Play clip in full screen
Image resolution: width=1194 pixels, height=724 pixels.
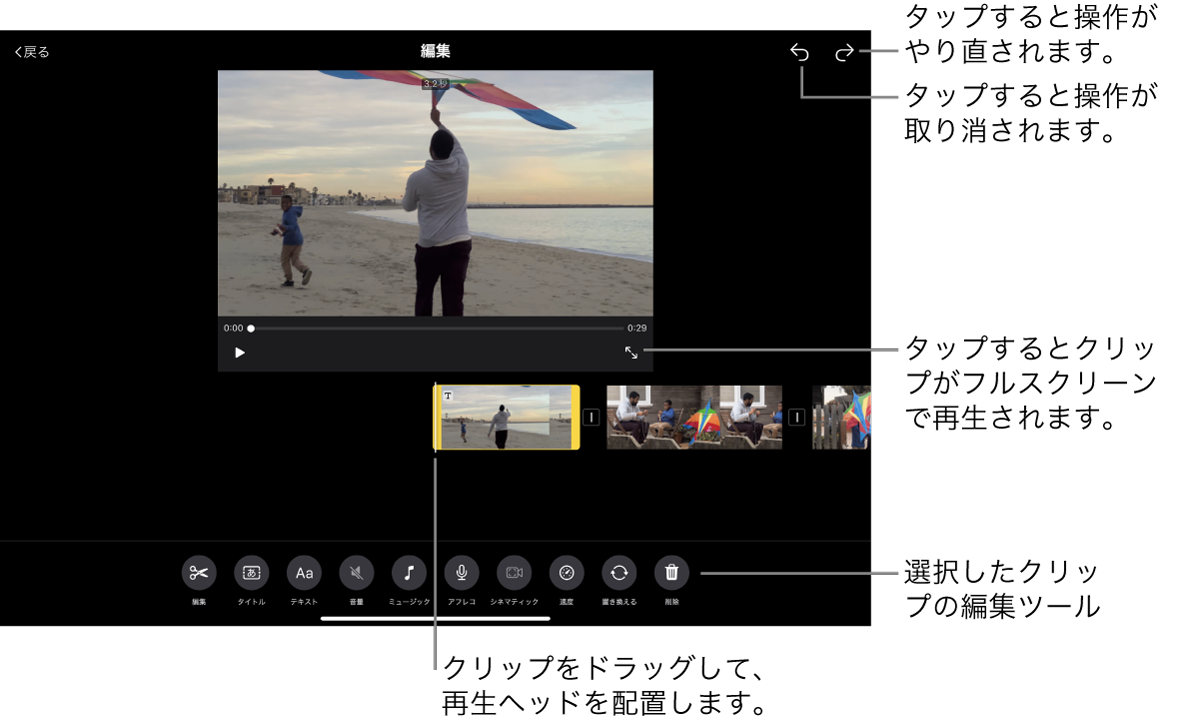(631, 352)
